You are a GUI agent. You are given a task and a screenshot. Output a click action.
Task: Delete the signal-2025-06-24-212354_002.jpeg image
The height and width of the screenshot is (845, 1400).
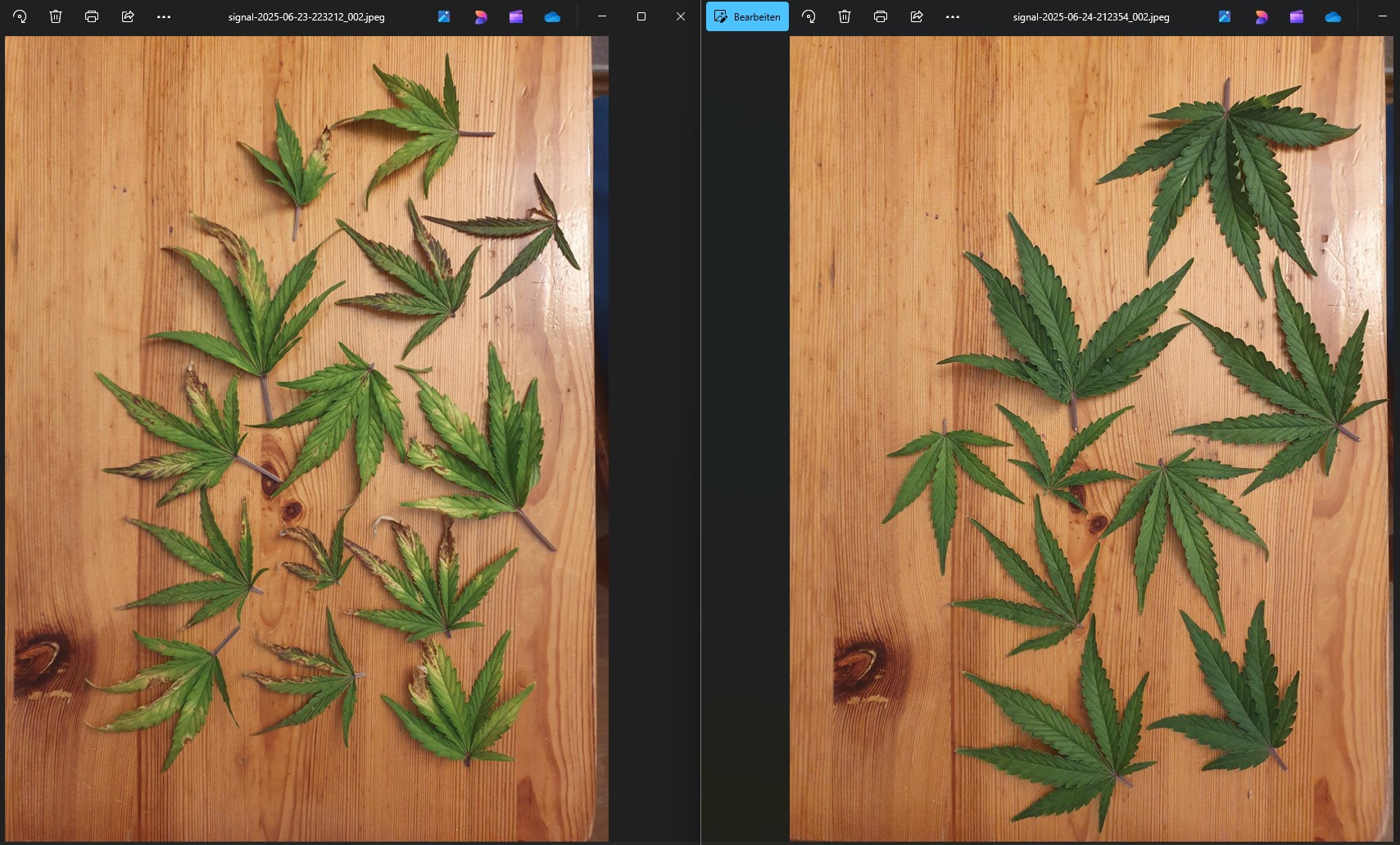845,16
